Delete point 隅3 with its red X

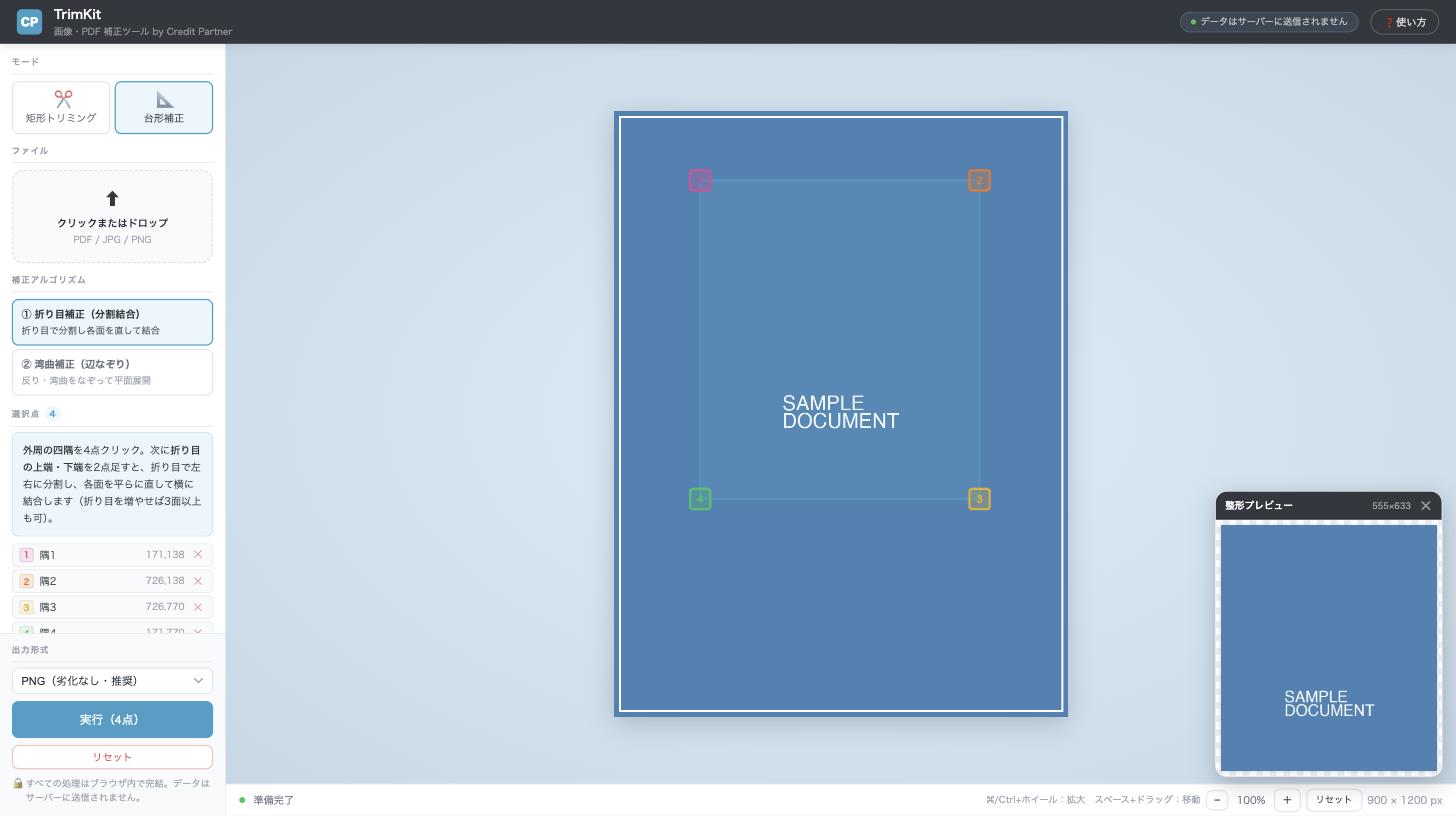pos(198,607)
